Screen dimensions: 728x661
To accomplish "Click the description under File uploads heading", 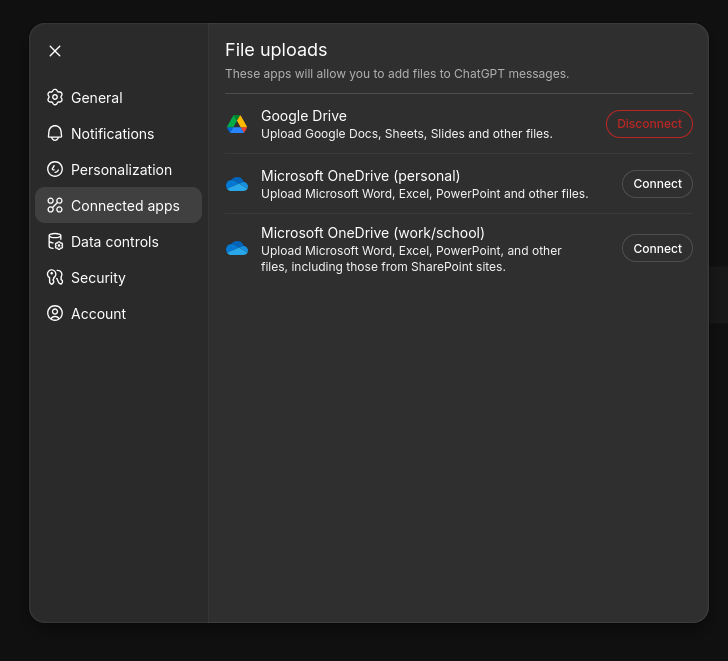I will pos(397,74).
